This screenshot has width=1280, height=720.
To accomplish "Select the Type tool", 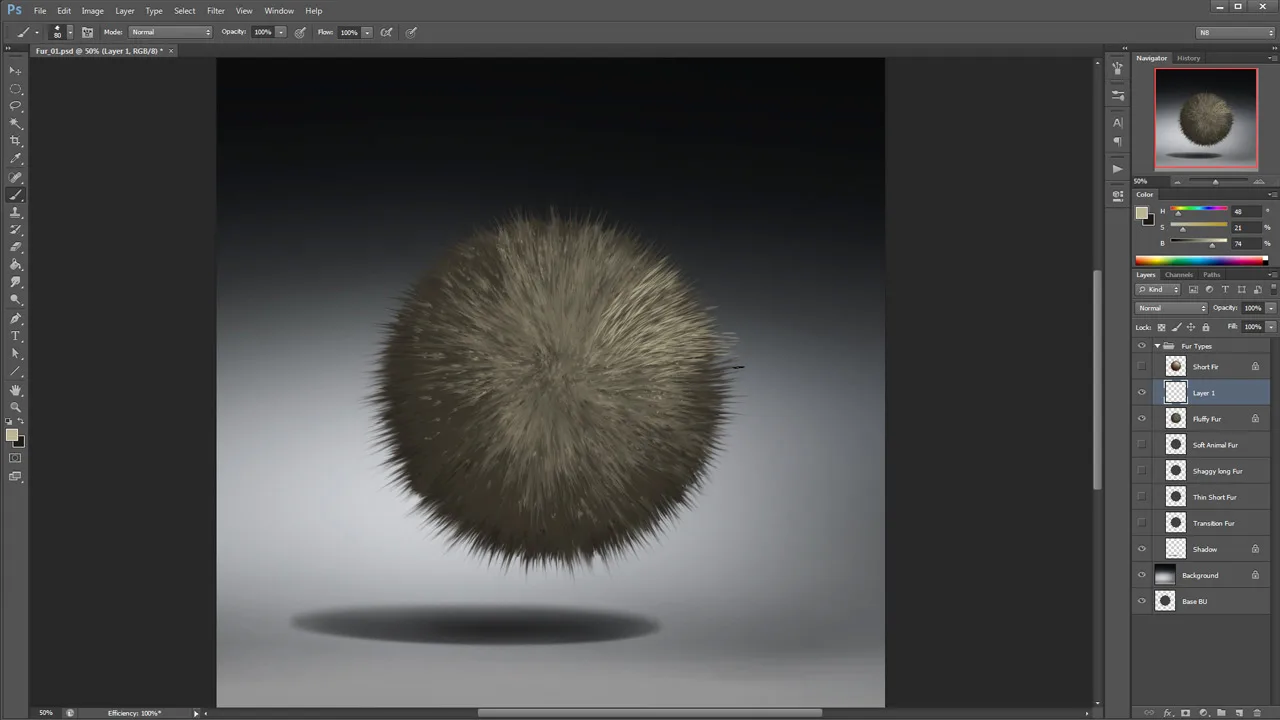I will 15,337.
